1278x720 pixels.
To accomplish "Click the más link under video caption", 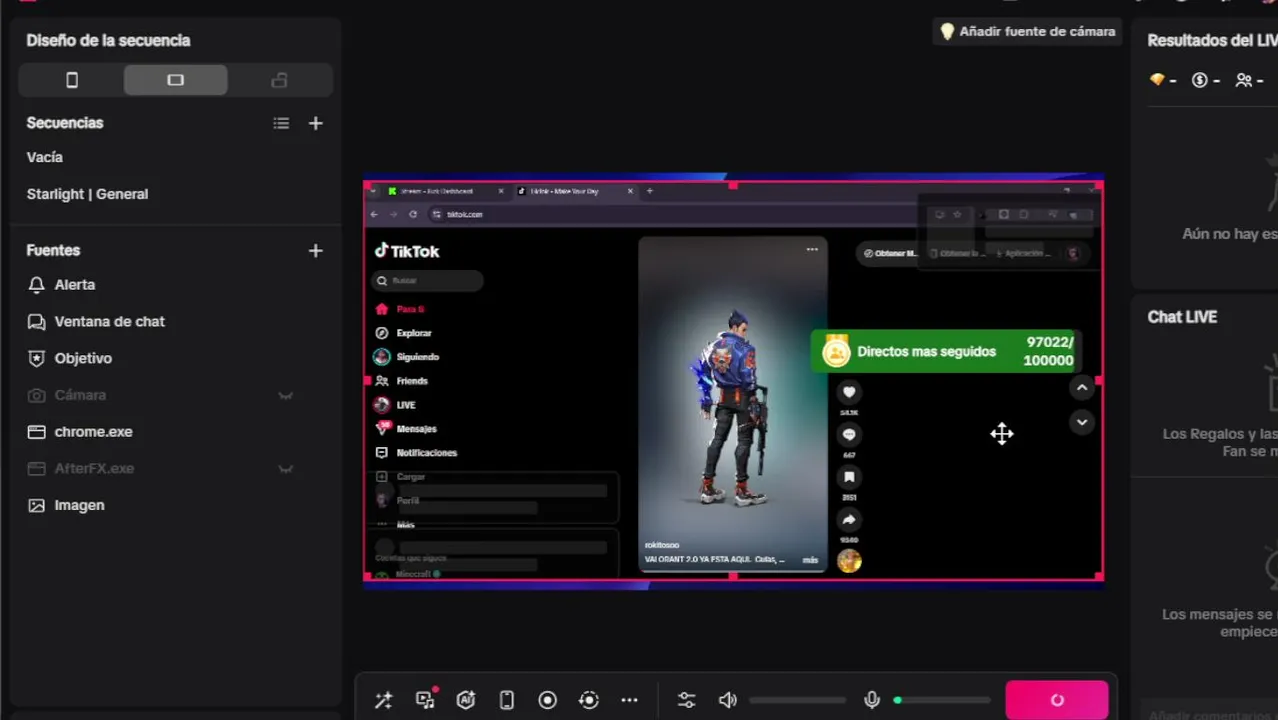I will point(810,560).
